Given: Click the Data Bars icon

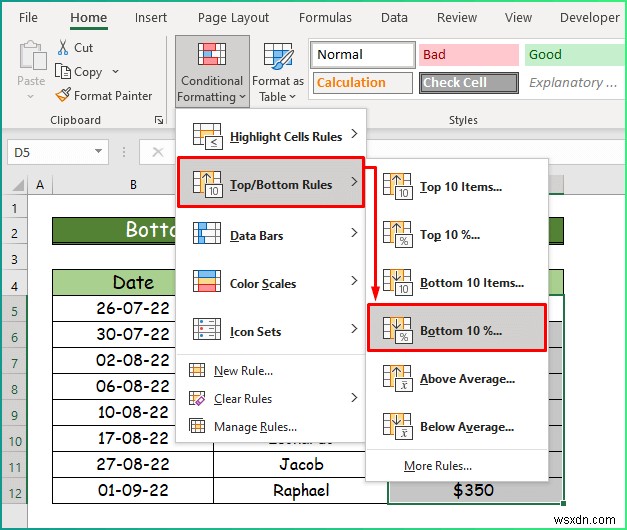Looking at the screenshot, I should click(x=207, y=233).
